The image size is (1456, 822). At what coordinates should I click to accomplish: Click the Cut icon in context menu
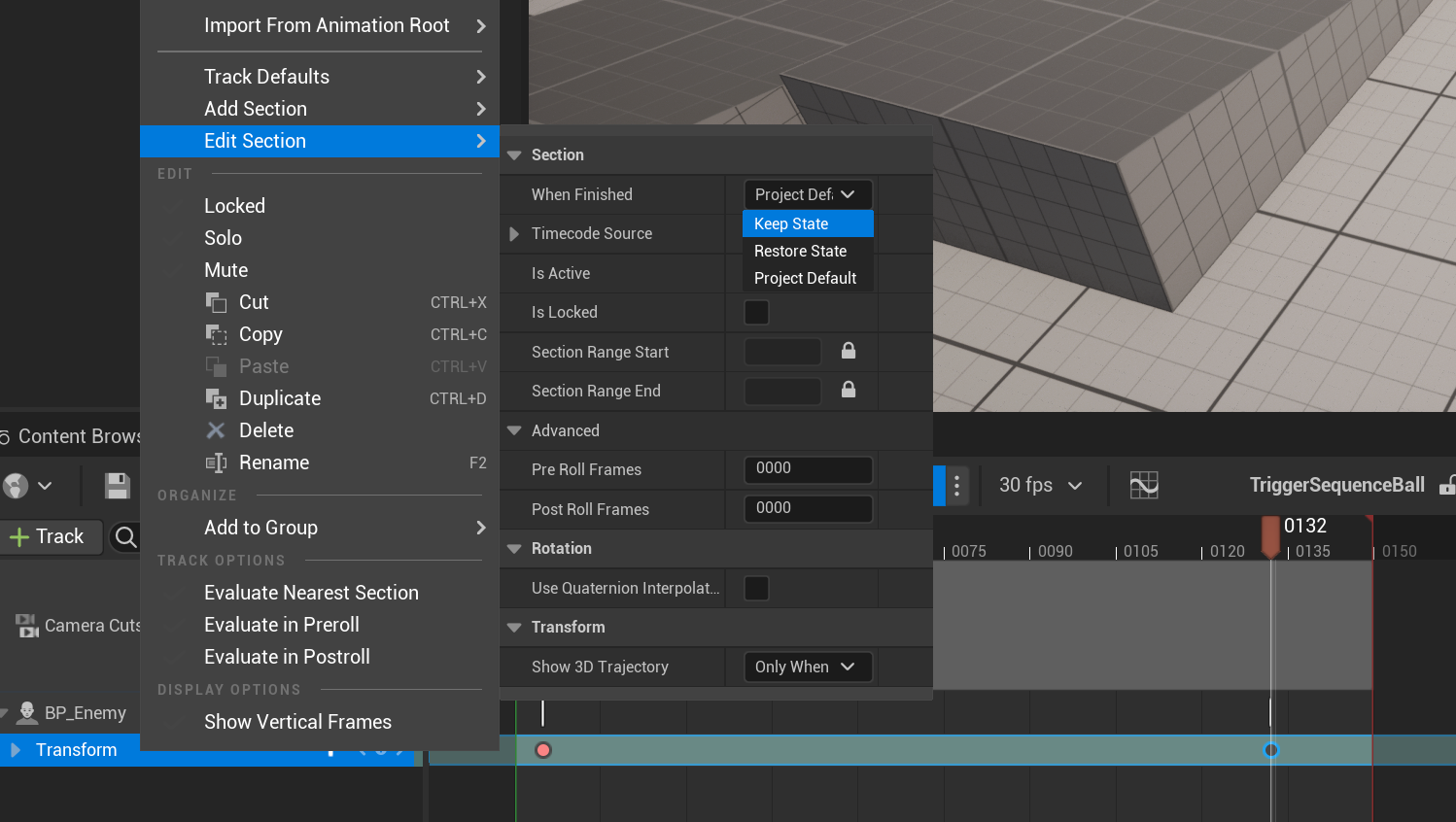[216, 303]
